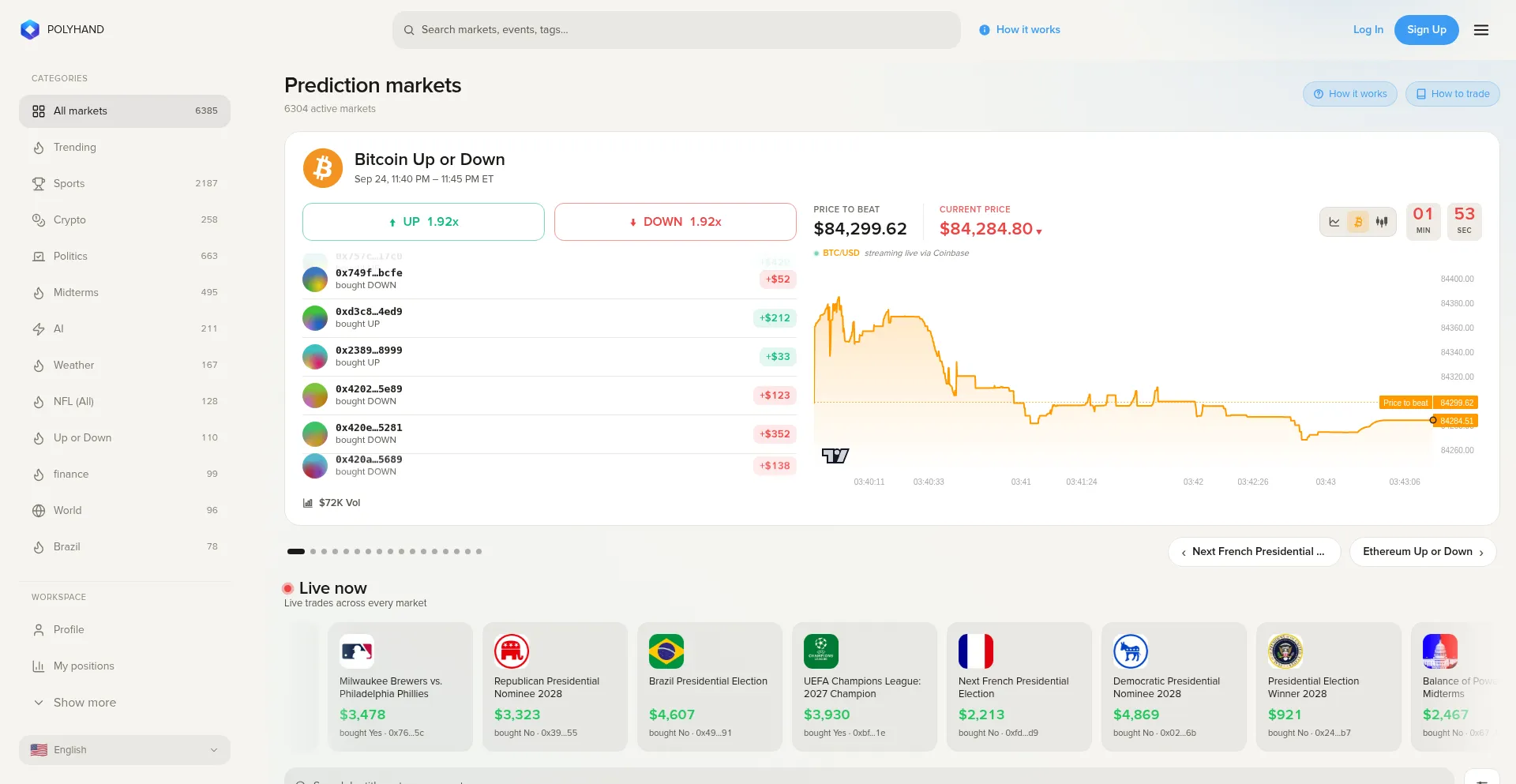Click the $72K Vol text
The width and height of the screenshot is (1516, 784).
[340, 503]
